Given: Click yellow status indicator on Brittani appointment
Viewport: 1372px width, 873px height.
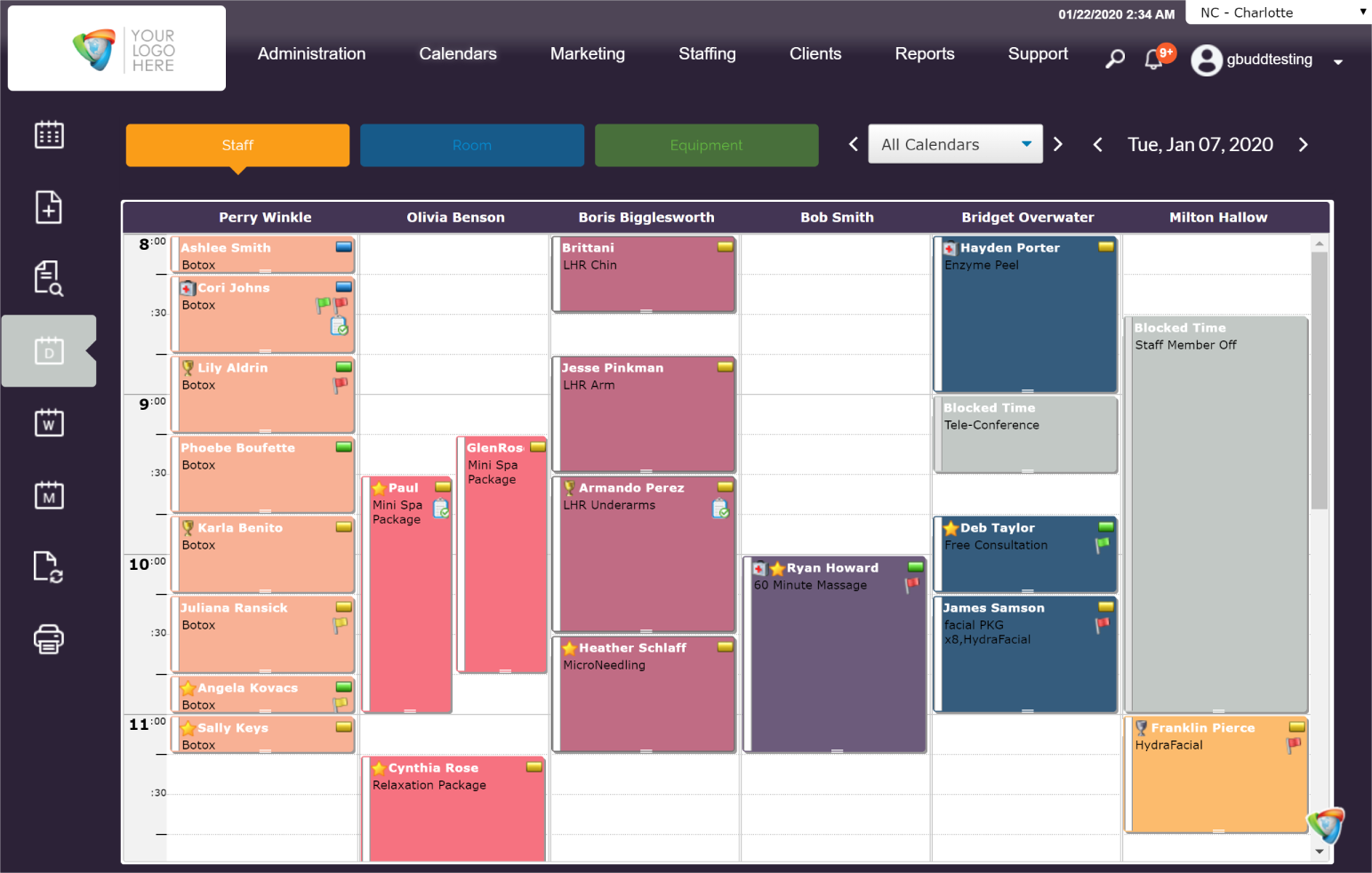Looking at the screenshot, I should (x=726, y=247).
